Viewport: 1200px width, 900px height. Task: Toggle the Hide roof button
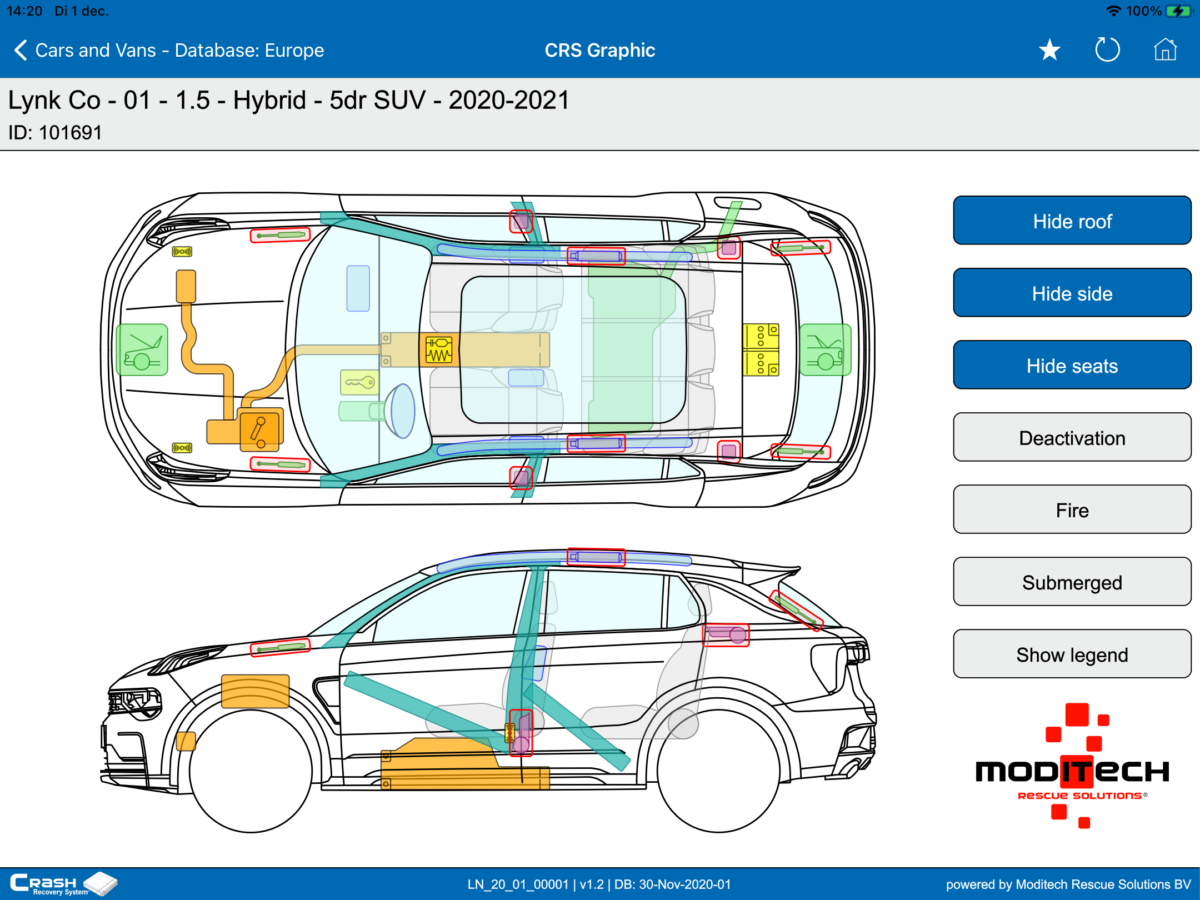[x=1072, y=221]
